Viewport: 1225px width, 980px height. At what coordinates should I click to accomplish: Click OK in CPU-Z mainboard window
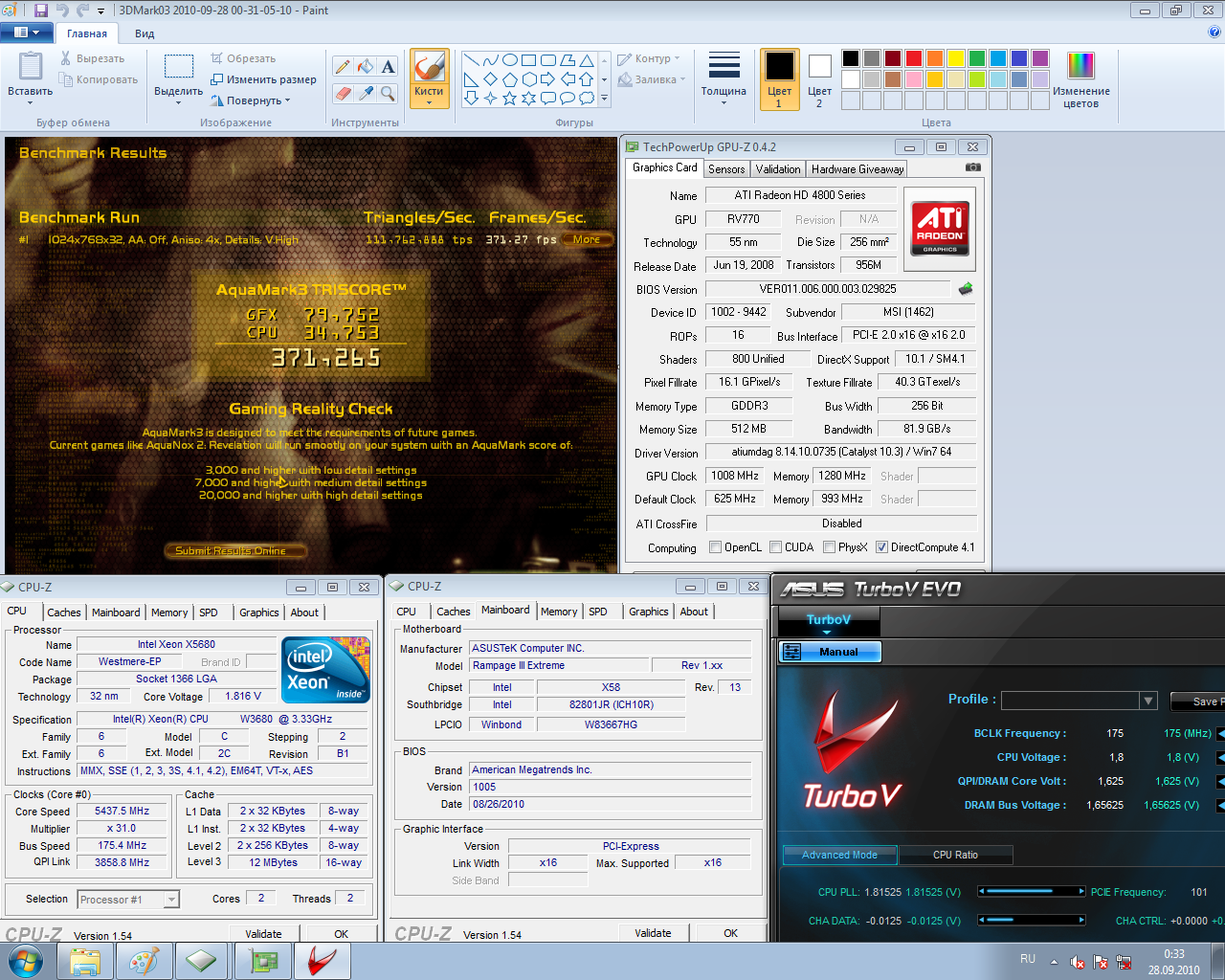click(x=730, y=933)
